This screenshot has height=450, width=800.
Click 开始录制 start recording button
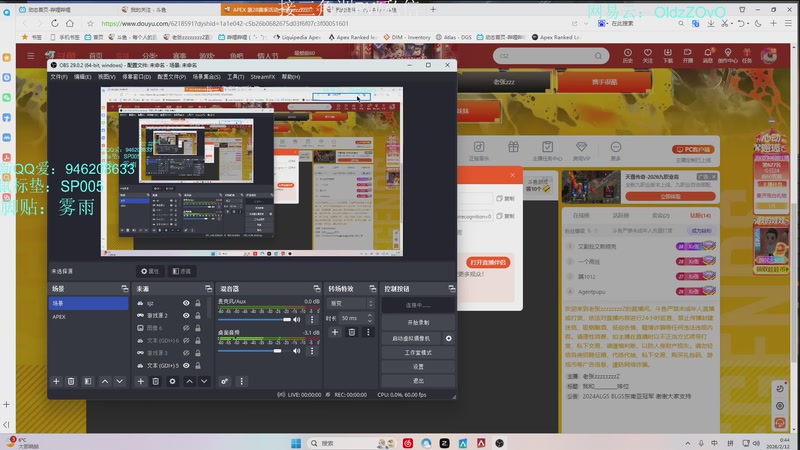point(418,322)
